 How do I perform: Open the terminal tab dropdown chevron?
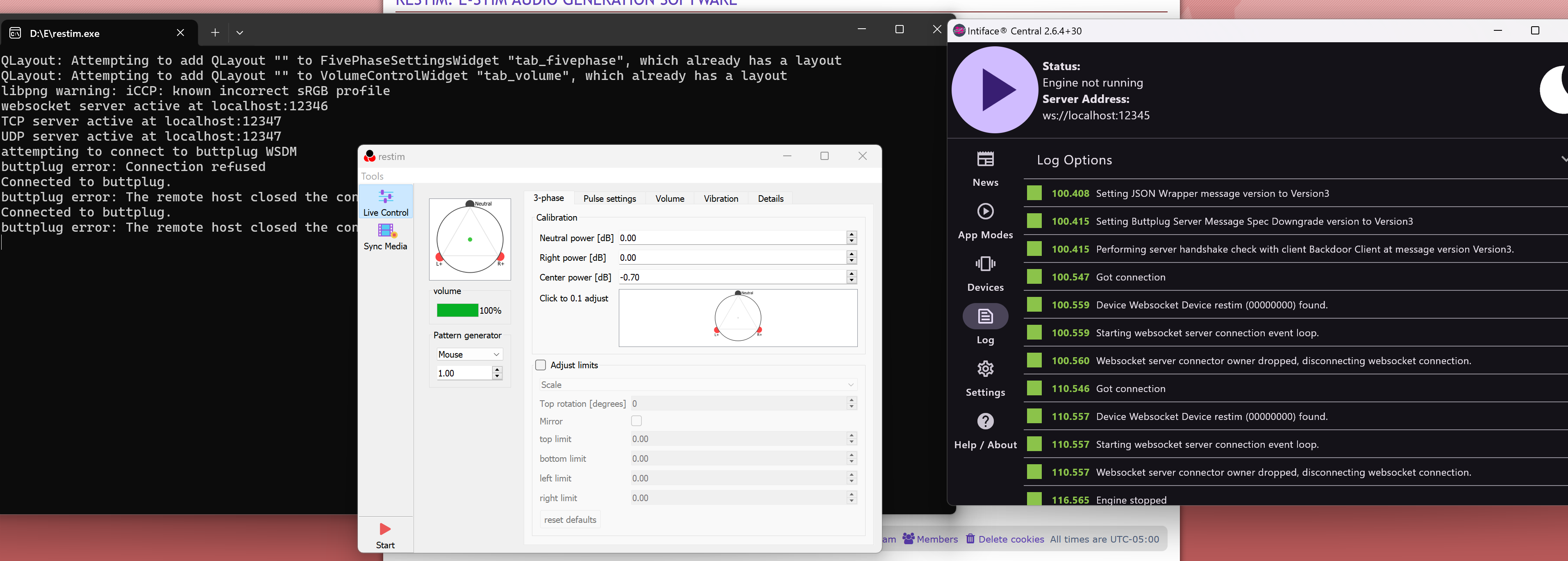(240, 33)
